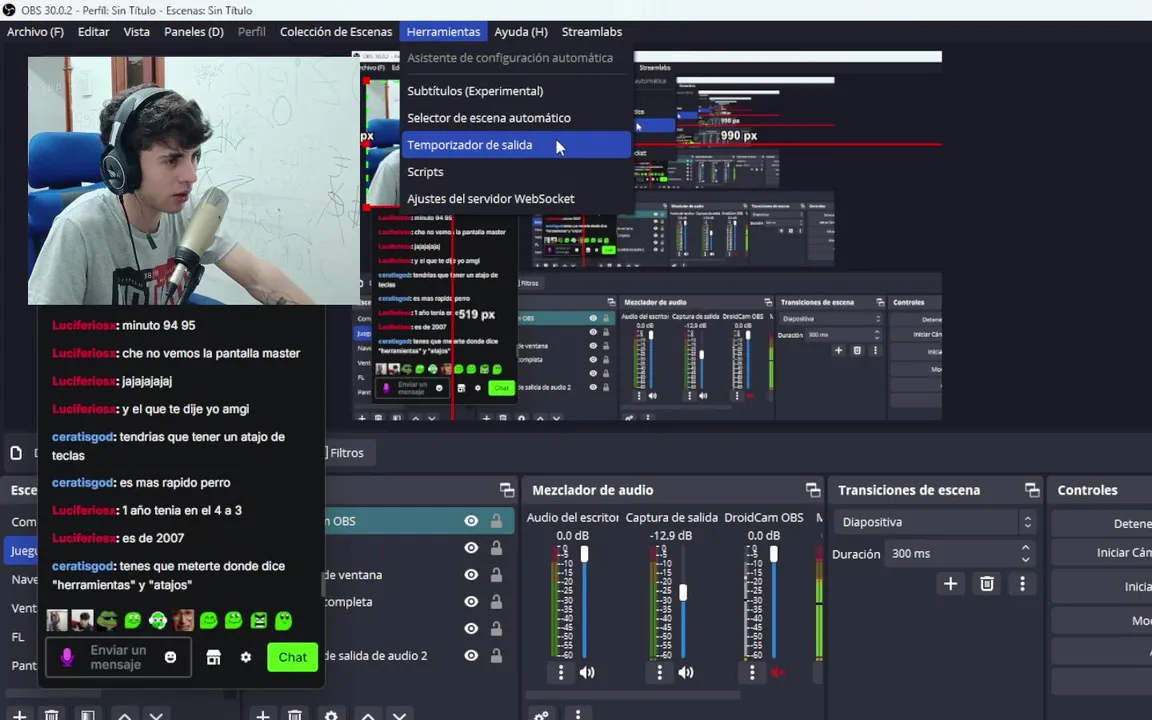Move the source up with arrow
This screenshot has height=720, width=1152.
367,715
